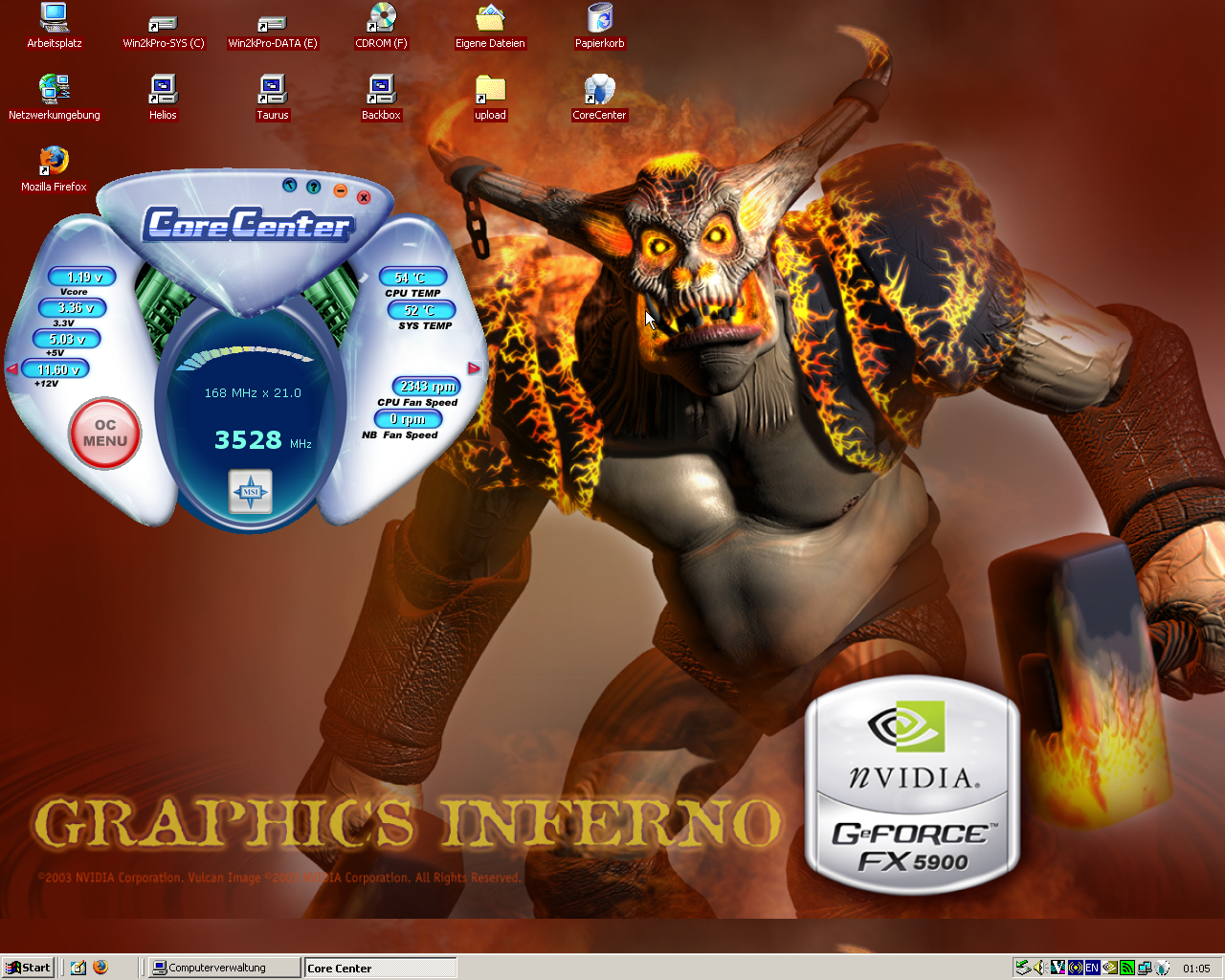This screenshot has width=1225, height=980.
Task: Open the Netzwerkumgebung icon
Action: click(55, 99)
